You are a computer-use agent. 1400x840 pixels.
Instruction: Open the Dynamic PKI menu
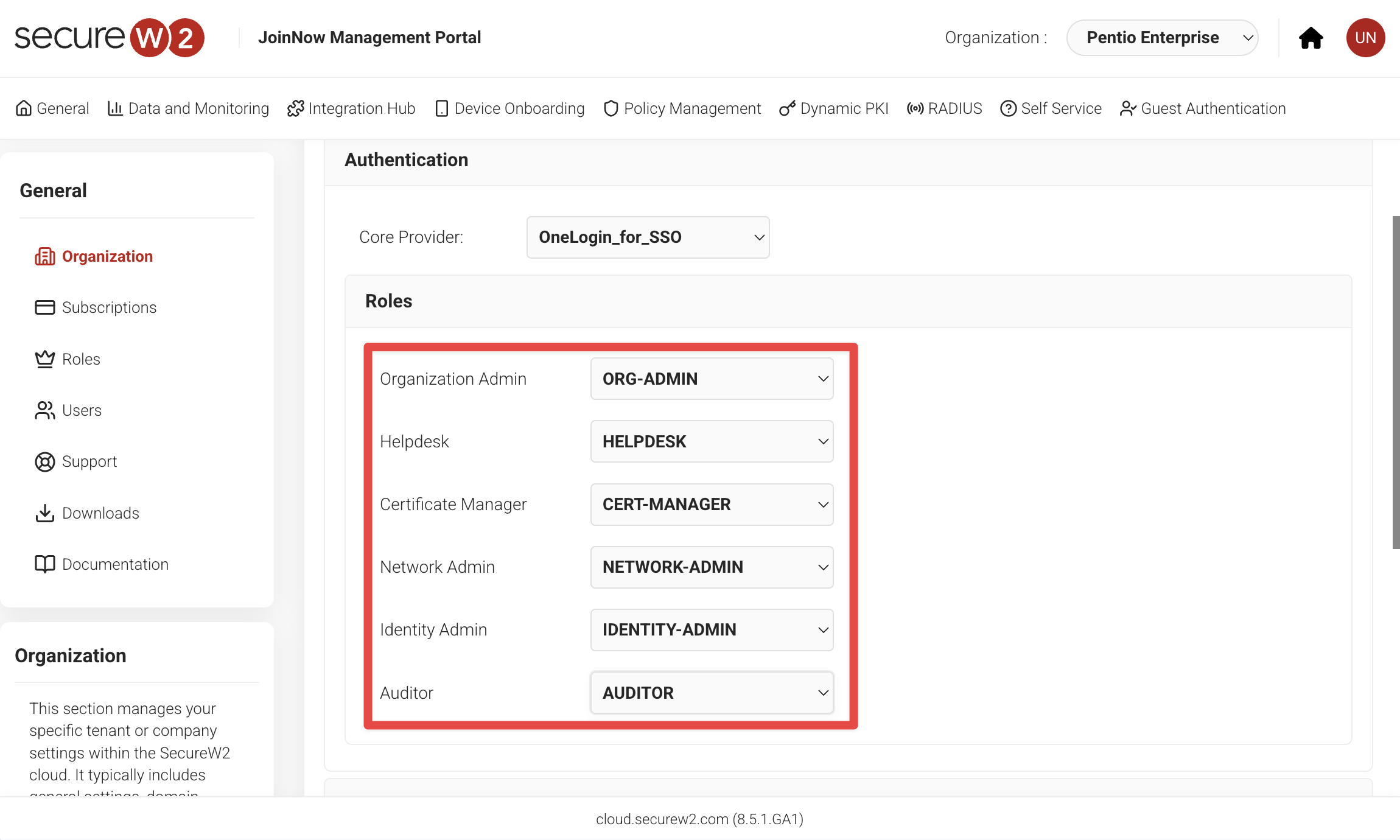(x=834, y=108)
